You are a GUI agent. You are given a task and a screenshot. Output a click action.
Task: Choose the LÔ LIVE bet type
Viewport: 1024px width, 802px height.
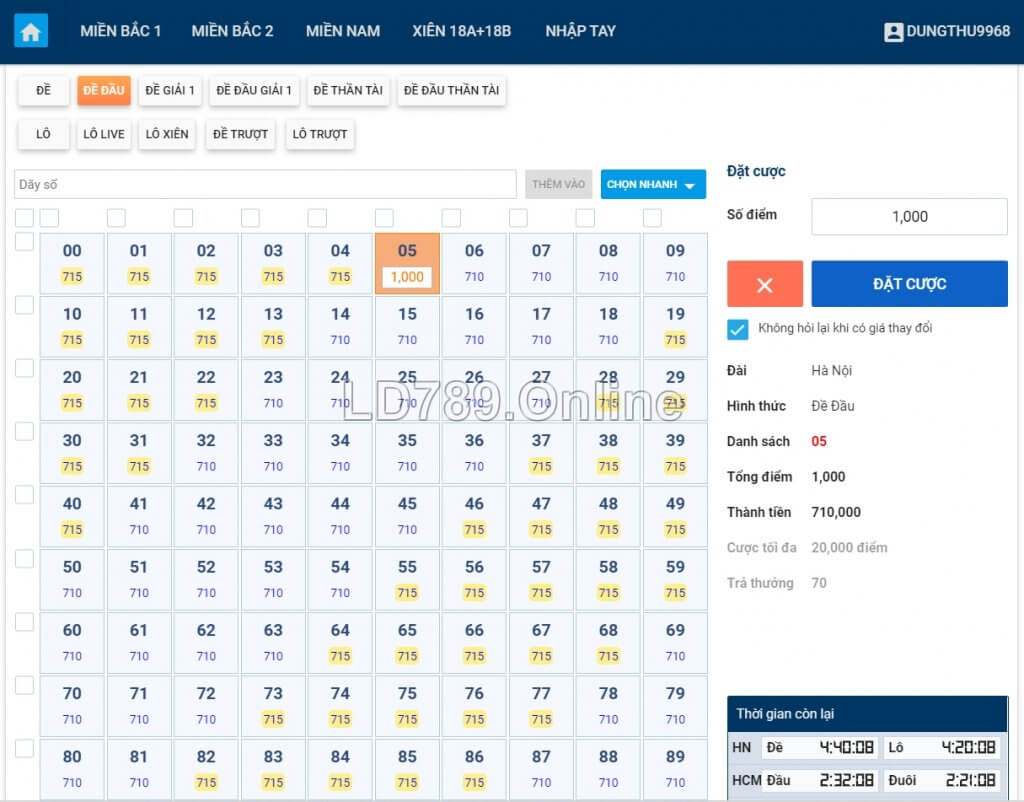[104, 134]
